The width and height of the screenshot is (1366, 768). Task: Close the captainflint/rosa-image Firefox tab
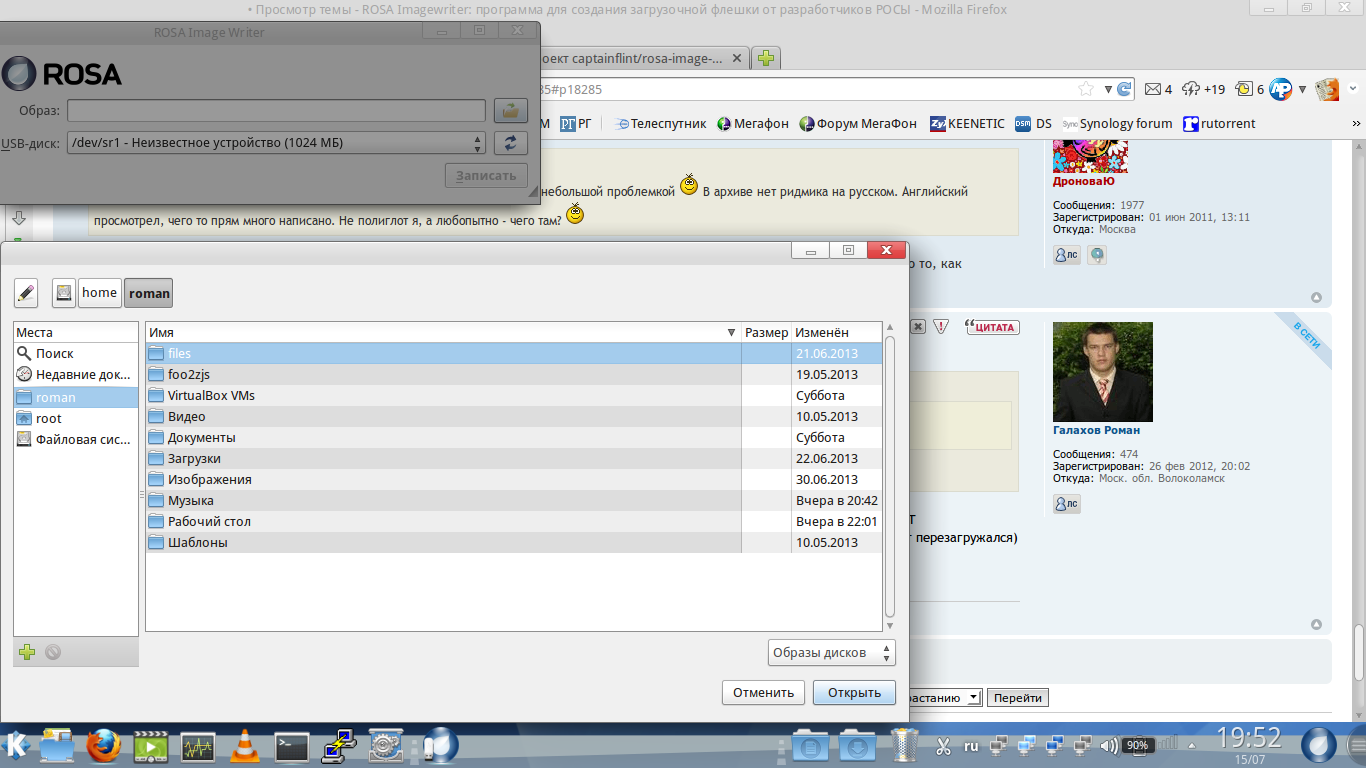click(x=738, y=59)
